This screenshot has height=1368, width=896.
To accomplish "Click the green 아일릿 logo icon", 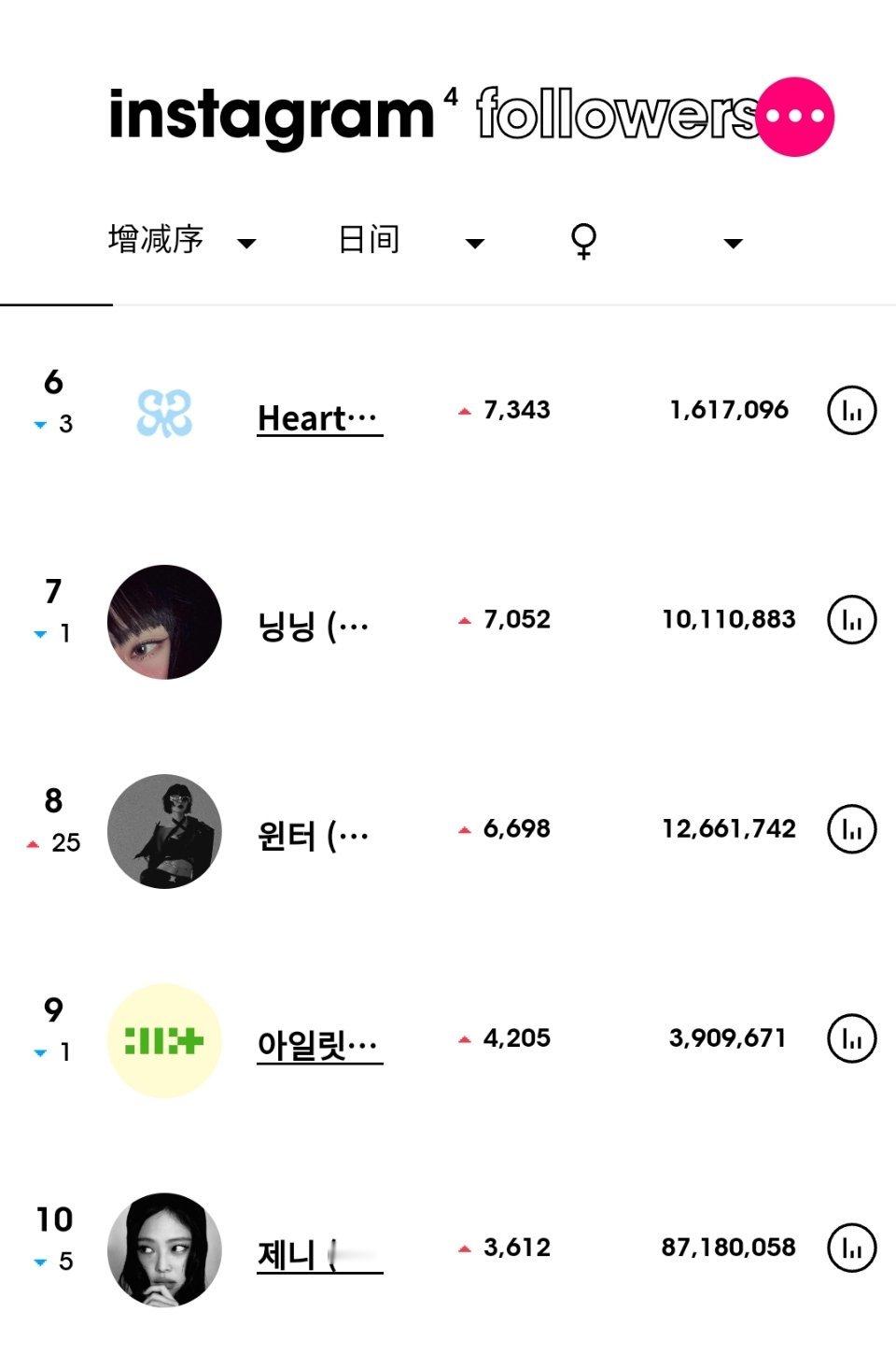I will pyautogui.click(x=164, y=1040).
